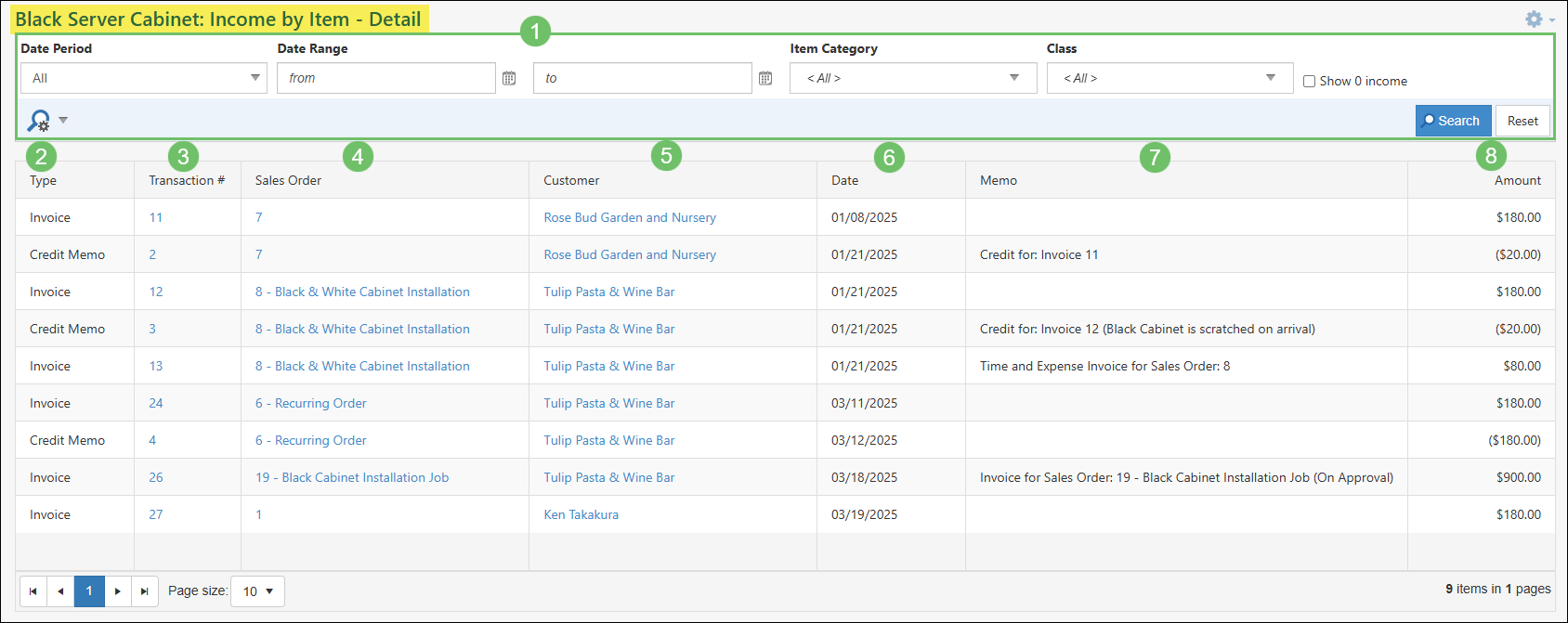Open sales order 1 on Invoice 27 row

coord(259,514)
